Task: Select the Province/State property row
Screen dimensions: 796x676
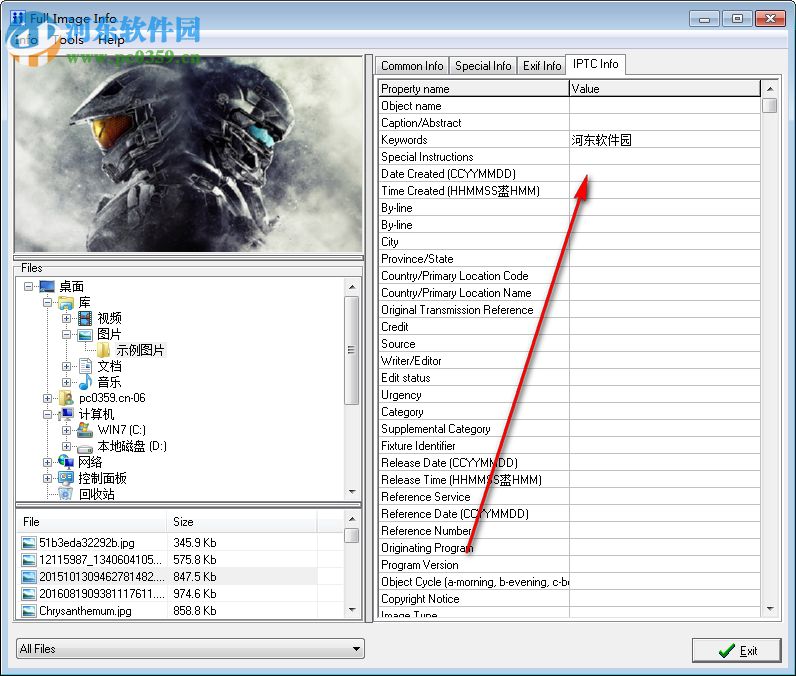Action: (x=570, y=259)
